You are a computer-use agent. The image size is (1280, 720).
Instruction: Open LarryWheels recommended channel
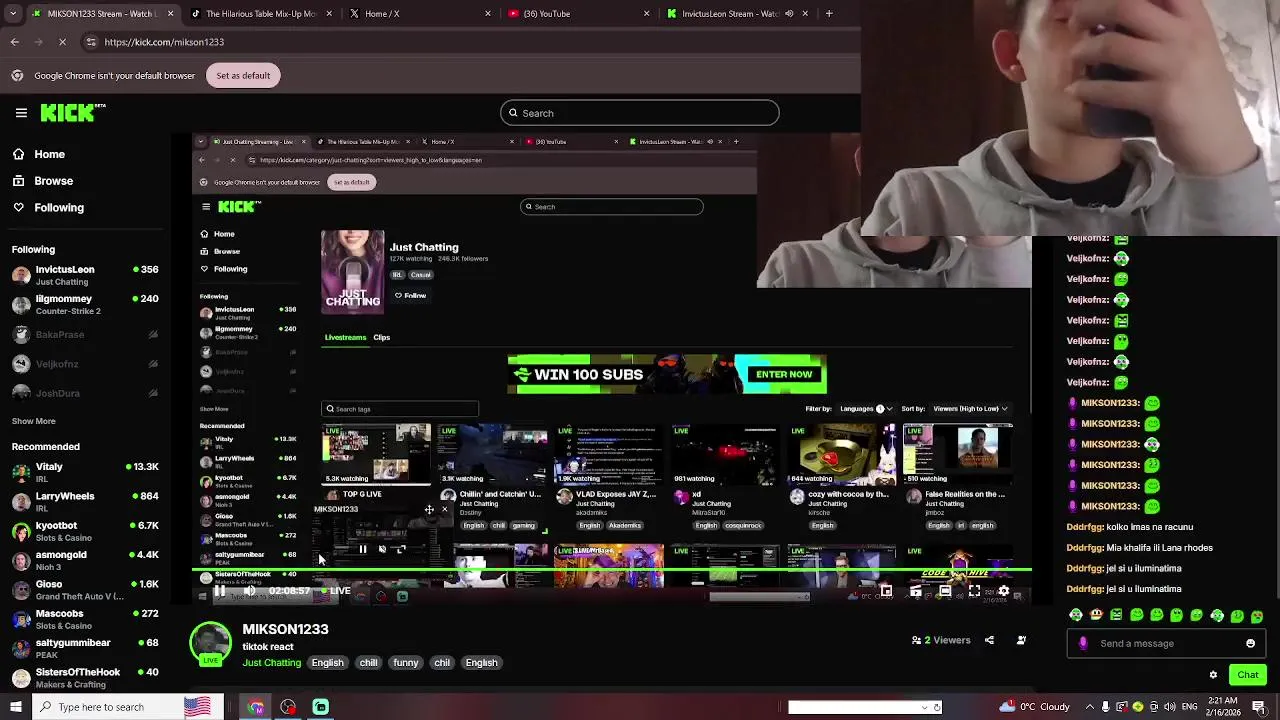85,501
